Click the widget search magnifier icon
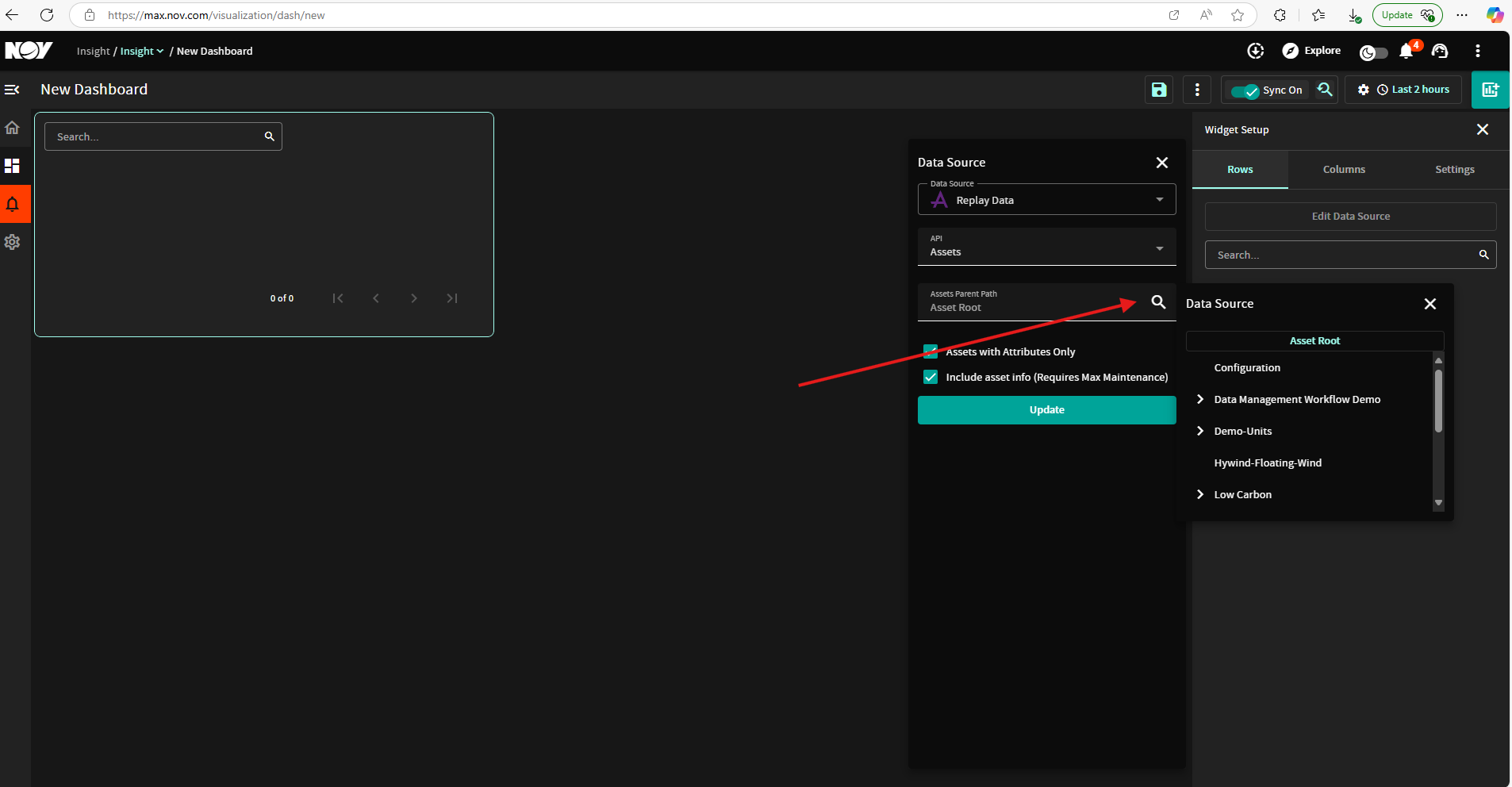The width and height of the screenshot is (1512, 787). [x=269, y=136]
